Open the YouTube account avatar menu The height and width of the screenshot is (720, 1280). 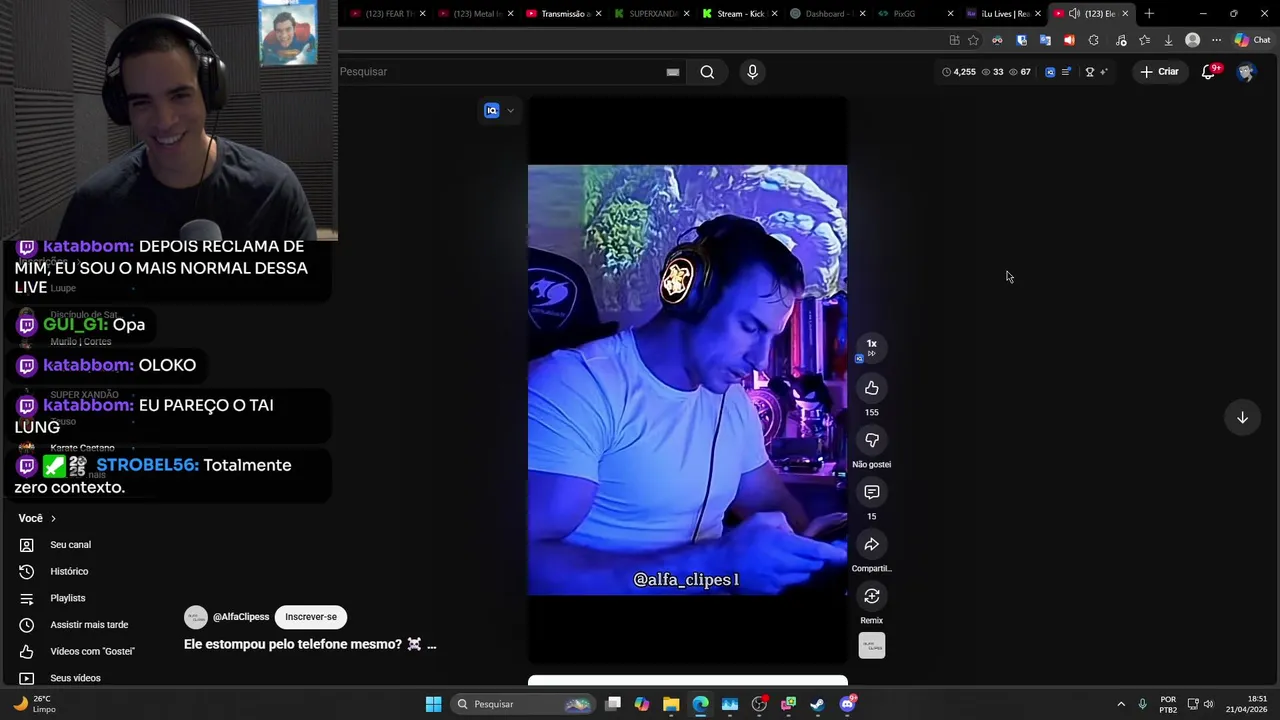pyautogui.click(x=1245, y=72)
